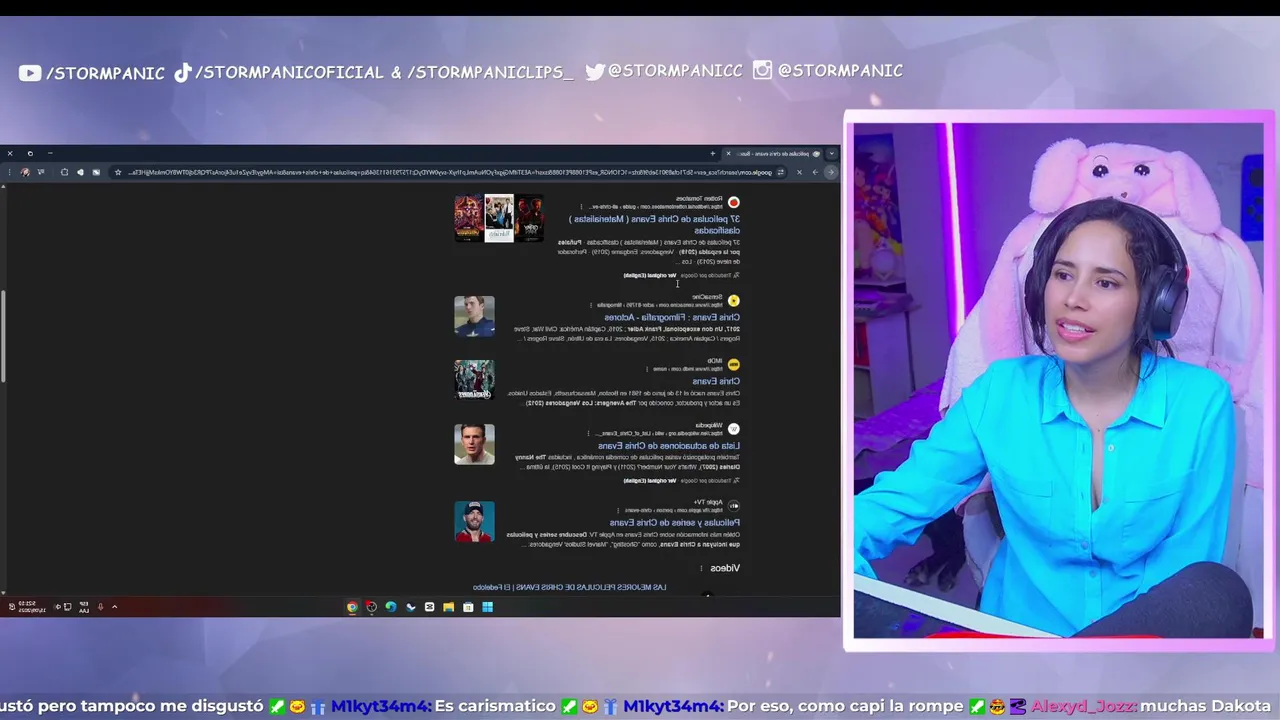Open CapCut icon in the taskbar
This screenshot has height=720, width=1280.
tap(430, 607)
